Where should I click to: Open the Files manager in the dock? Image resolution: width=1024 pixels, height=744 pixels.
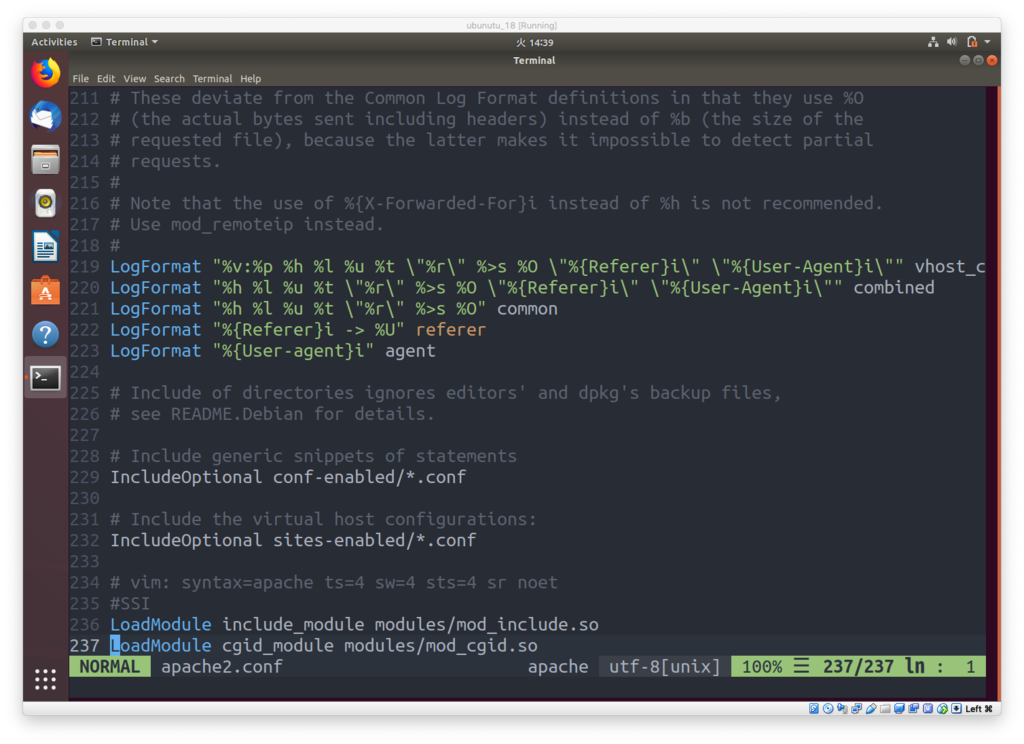point(45,160)
